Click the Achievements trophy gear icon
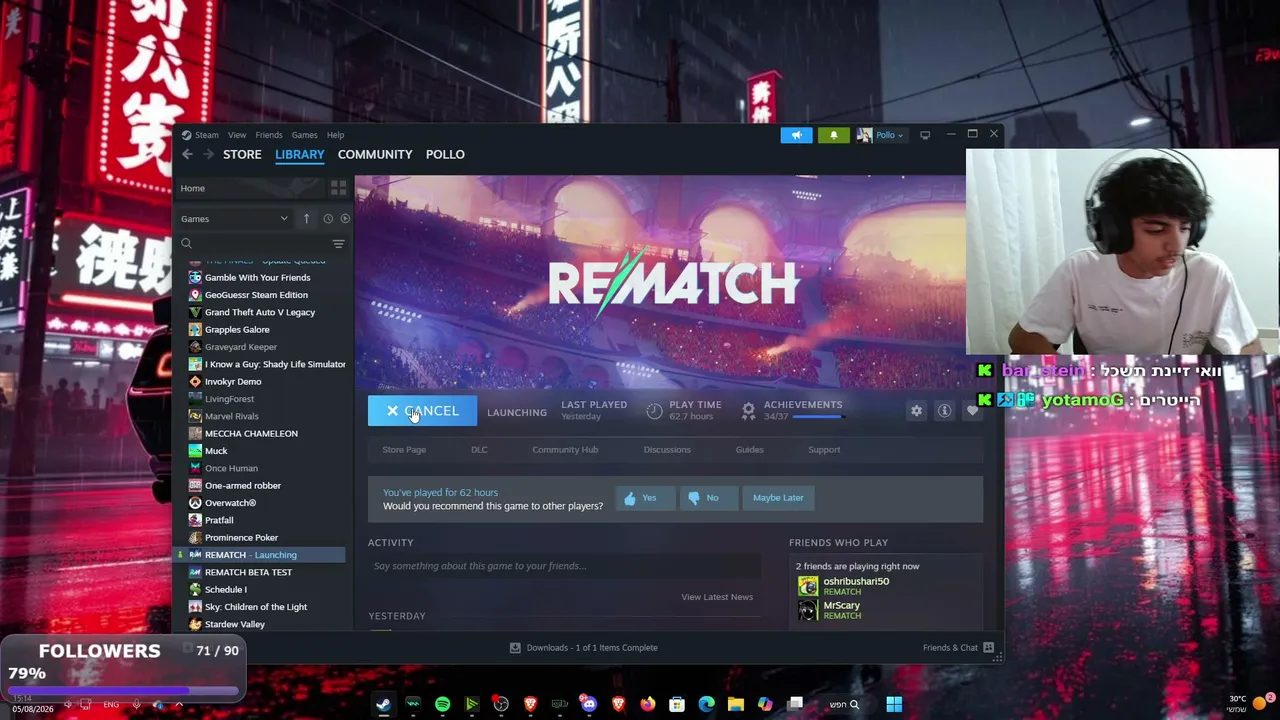This screenshot has height=720, width=1280. 748,410
